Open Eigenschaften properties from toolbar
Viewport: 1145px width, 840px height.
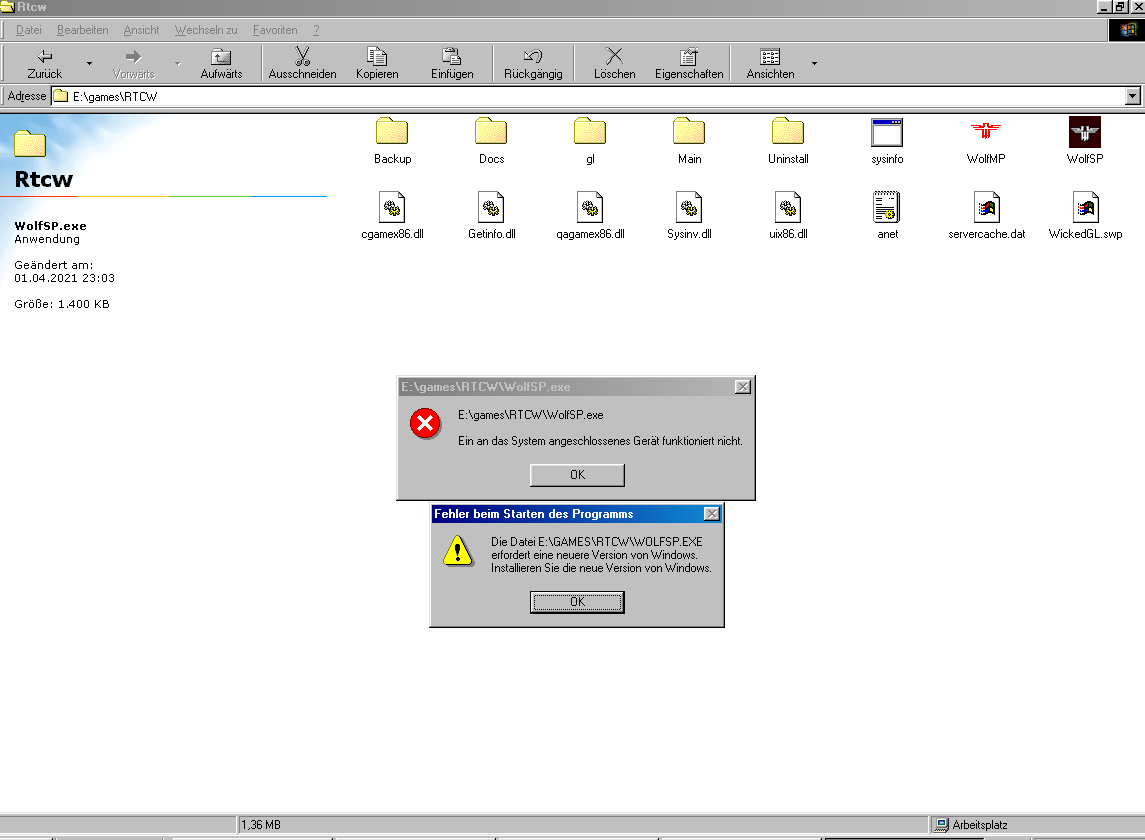coord(689,64)
